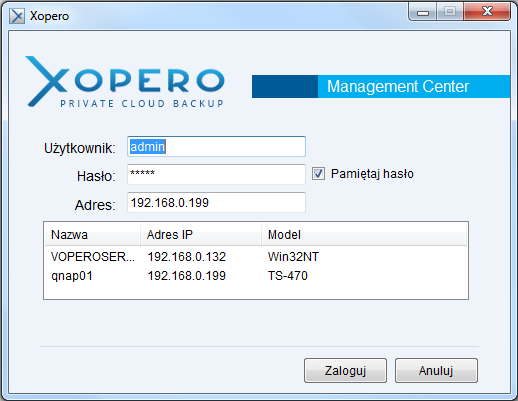Screen dimensions: 518x401
Task: Click the Zaloguj button
Action: click(345, 371)
